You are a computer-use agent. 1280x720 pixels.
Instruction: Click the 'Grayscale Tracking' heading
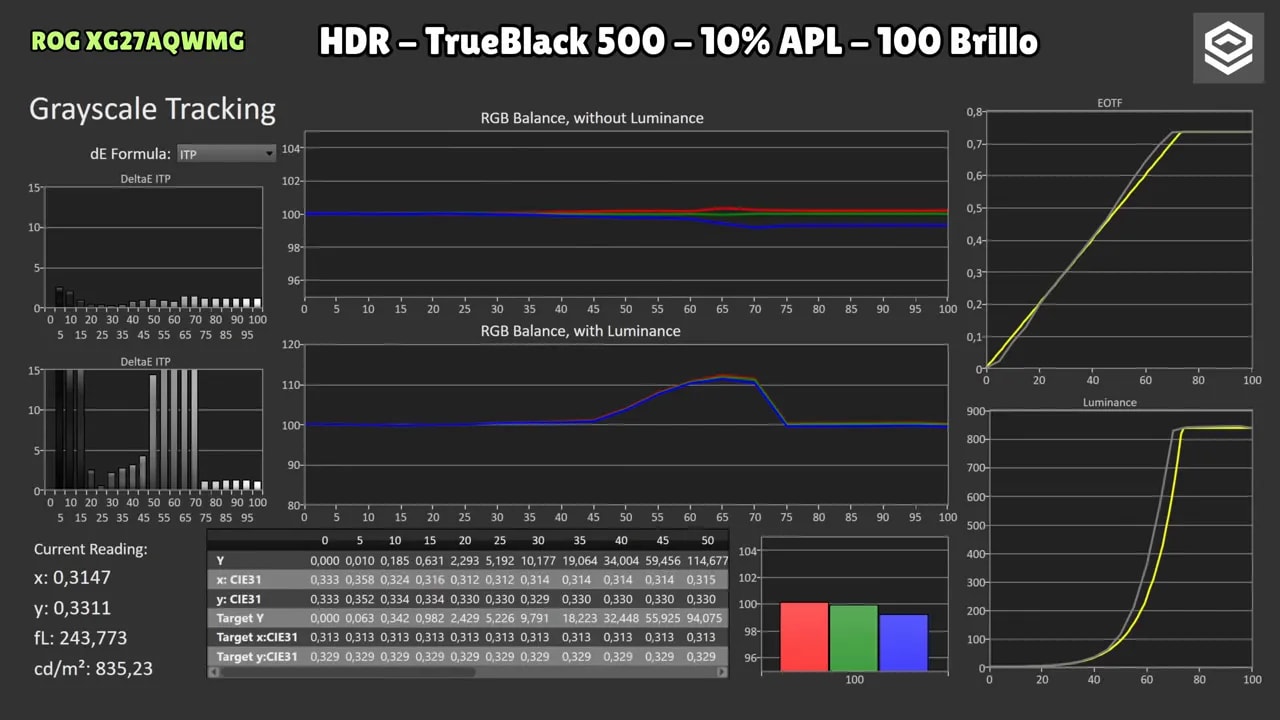pyautogui.click(x=153, y=108)
